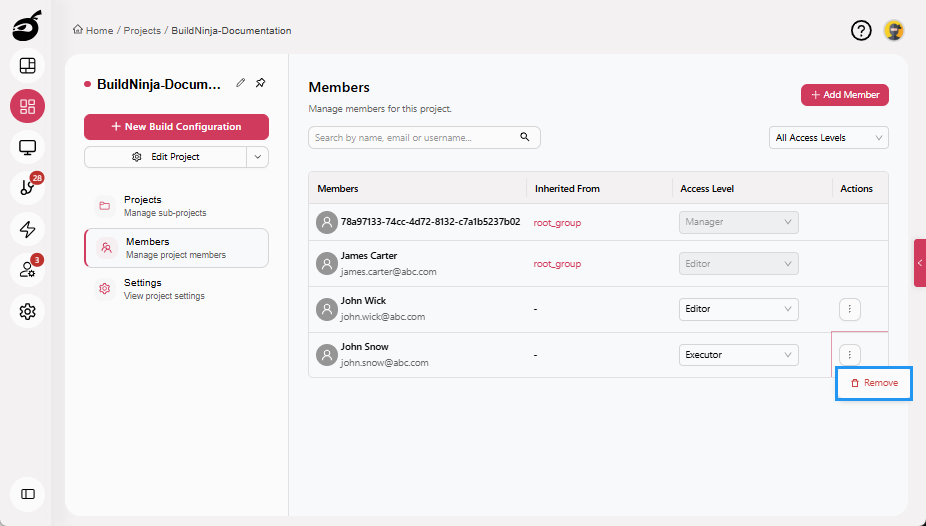Click New Build Configuration button
926x526 pixels.
[x=176, y=127]
